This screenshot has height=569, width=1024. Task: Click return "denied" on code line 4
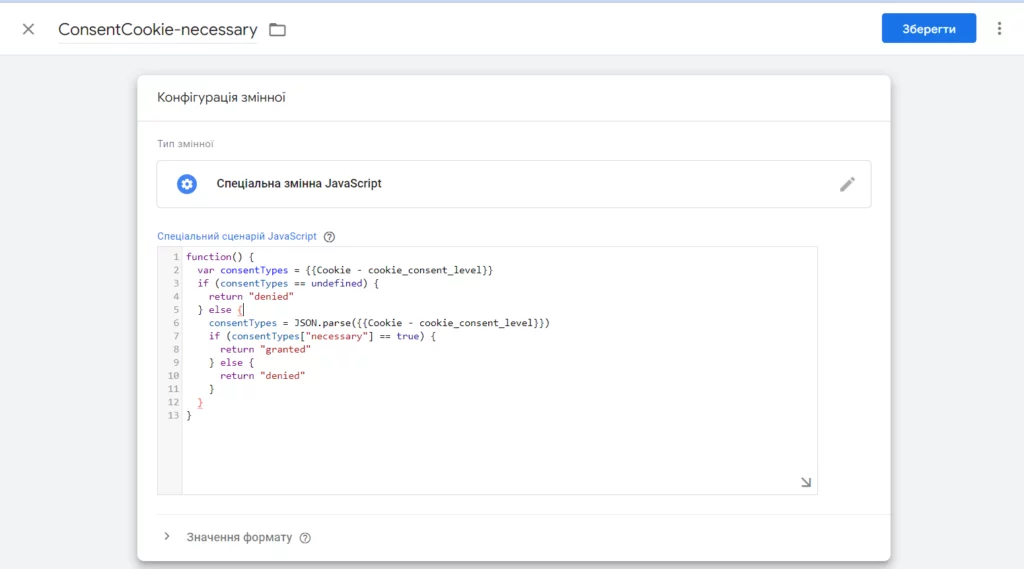click(251, 297)
